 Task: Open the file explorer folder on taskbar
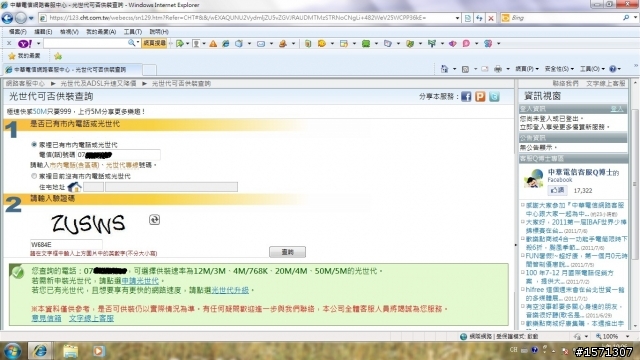70,351
